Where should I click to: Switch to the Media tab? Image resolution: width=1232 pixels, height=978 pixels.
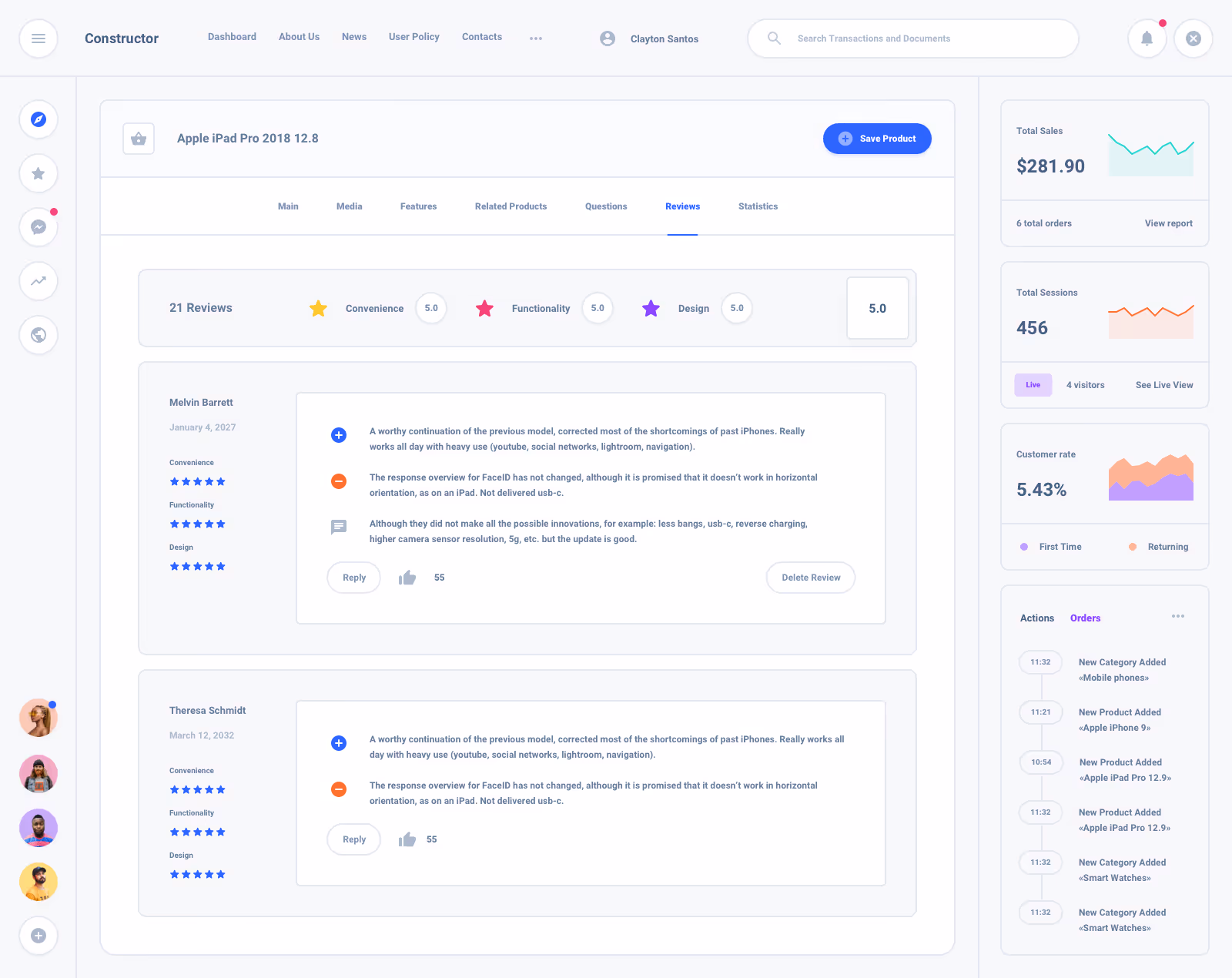pyautogui.click(x=349, y=206)
